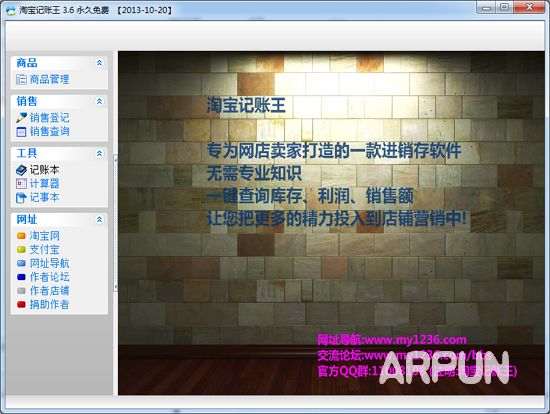Collapse the 销售 panel section
The width and height of the screenshot is (550, 414).
pyautogui.click(x=99, y=101)
